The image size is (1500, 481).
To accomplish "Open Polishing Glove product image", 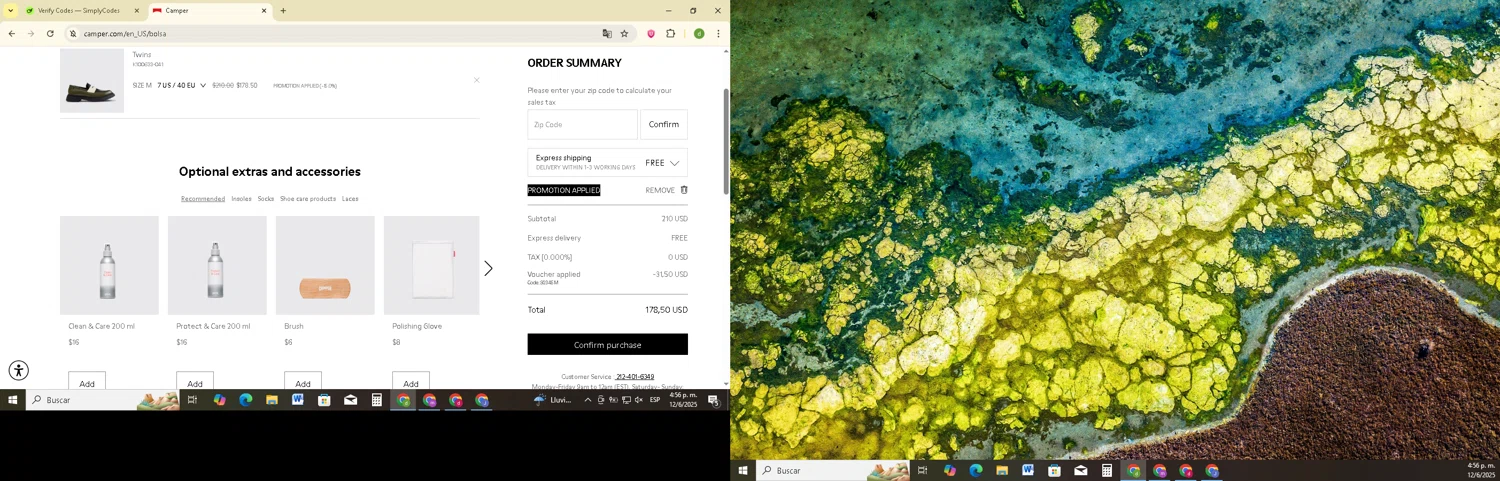I will (x=432, y=265).
